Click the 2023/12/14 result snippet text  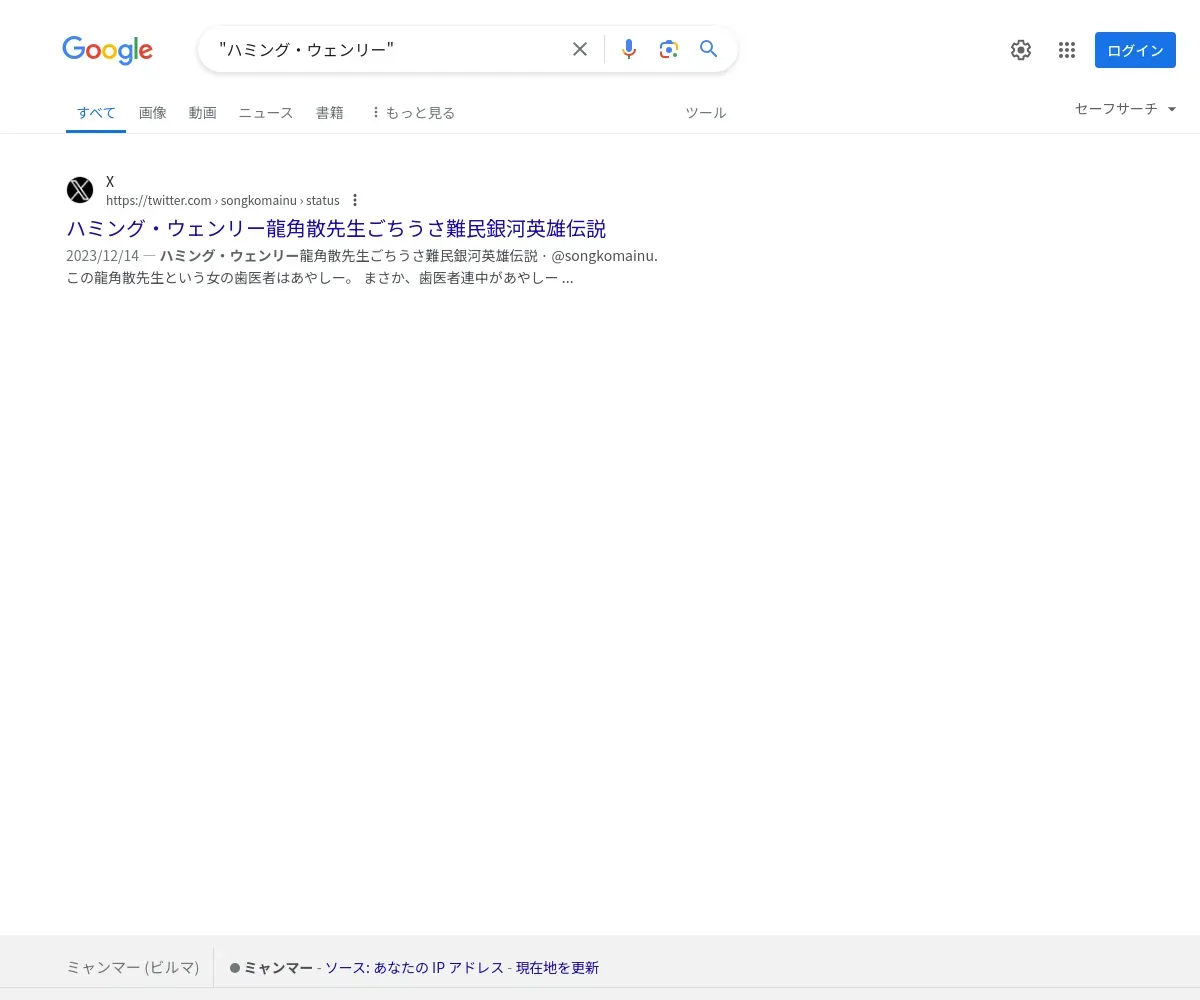362,267
